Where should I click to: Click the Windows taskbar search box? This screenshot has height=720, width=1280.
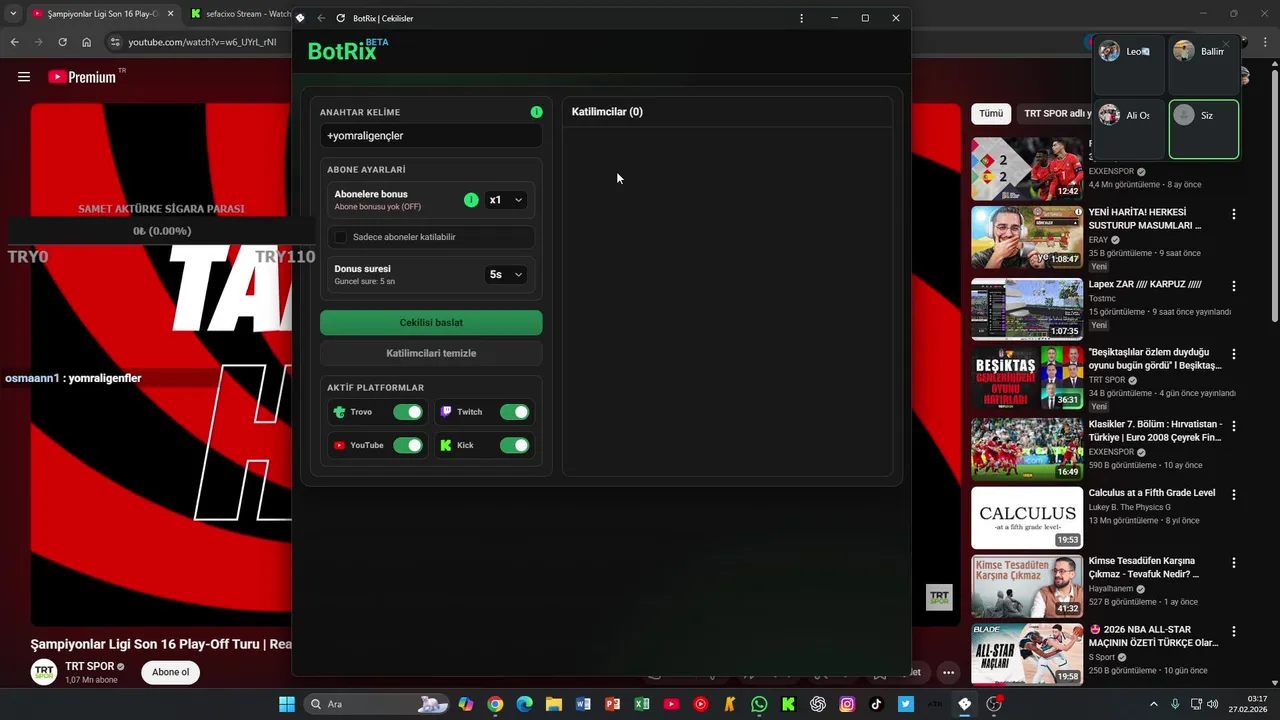pos(377,704)
